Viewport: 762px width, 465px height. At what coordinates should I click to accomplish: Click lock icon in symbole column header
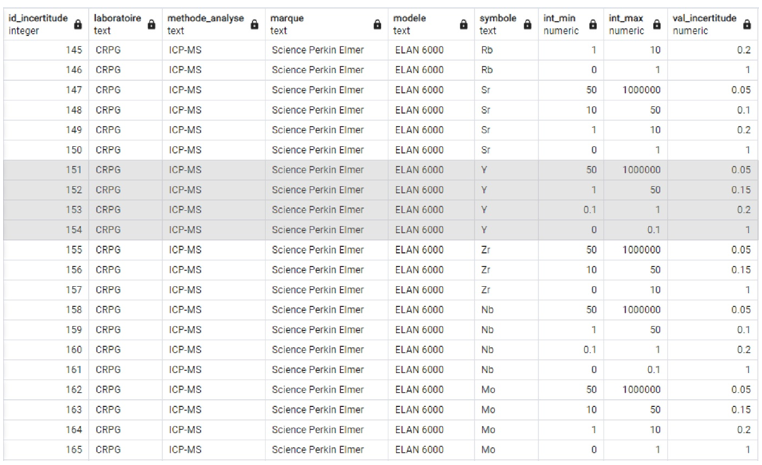point(527,25)
